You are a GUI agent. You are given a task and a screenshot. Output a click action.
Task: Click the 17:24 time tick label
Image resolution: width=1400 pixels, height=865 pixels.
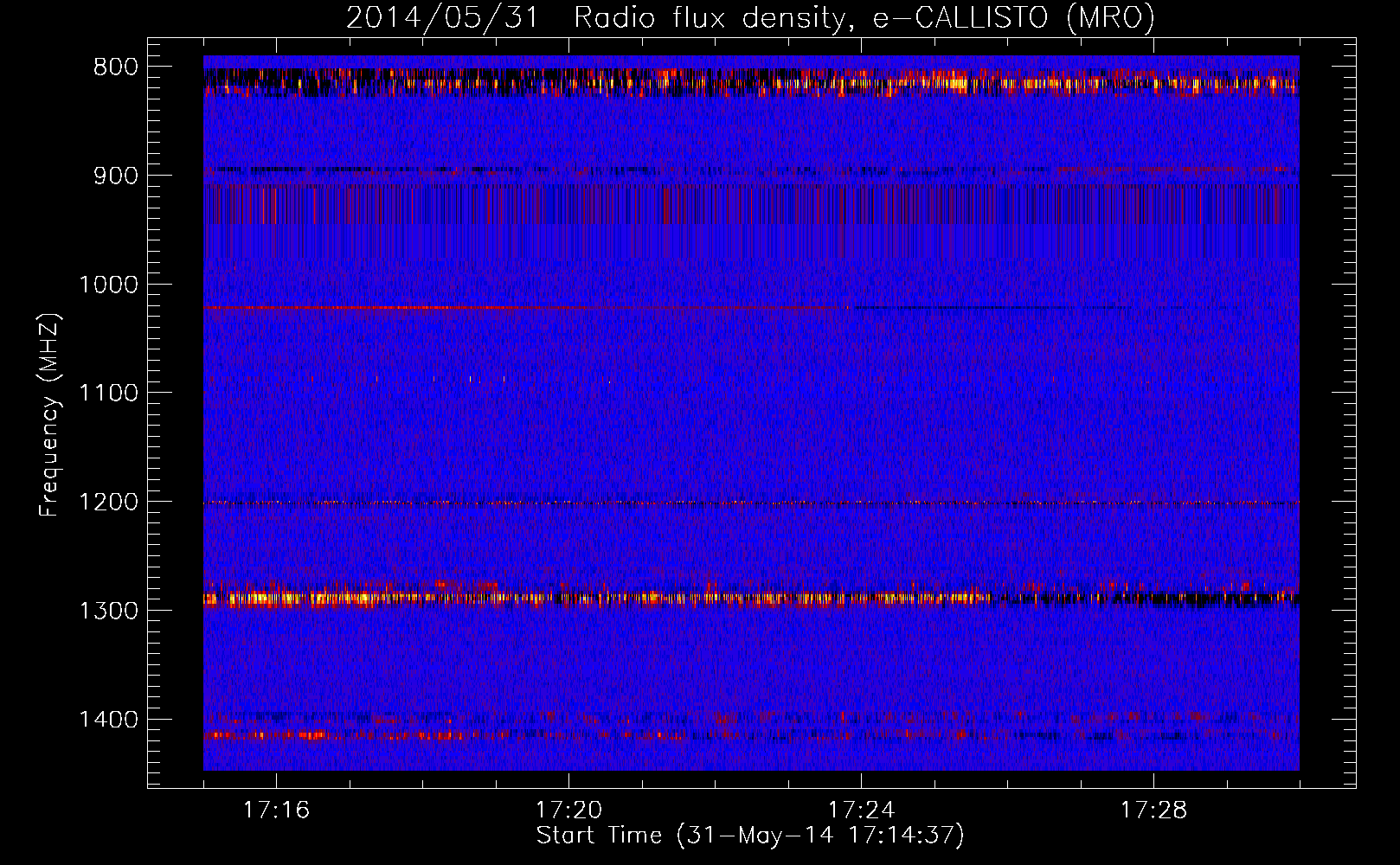861,811
